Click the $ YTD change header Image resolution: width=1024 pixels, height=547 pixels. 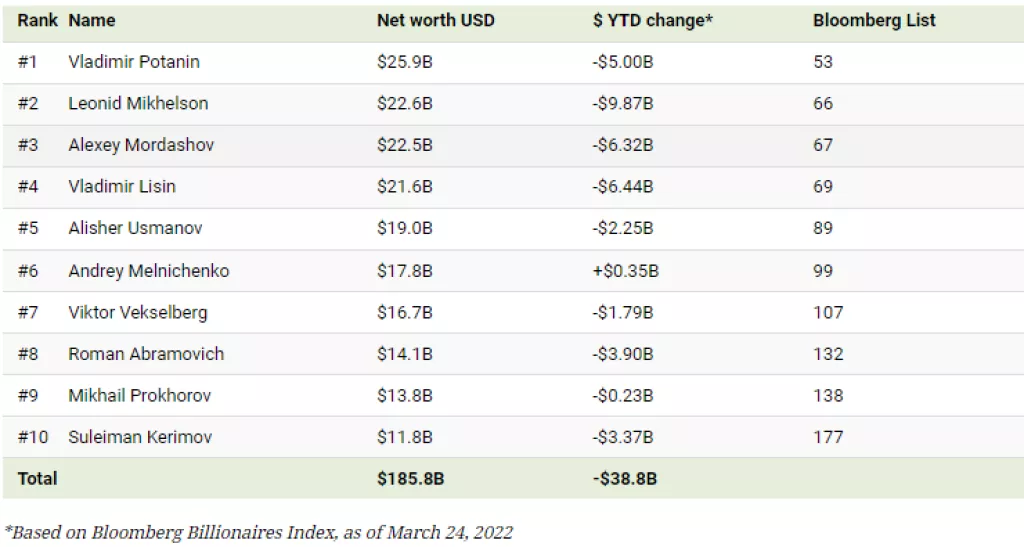[x=652, y=20]
